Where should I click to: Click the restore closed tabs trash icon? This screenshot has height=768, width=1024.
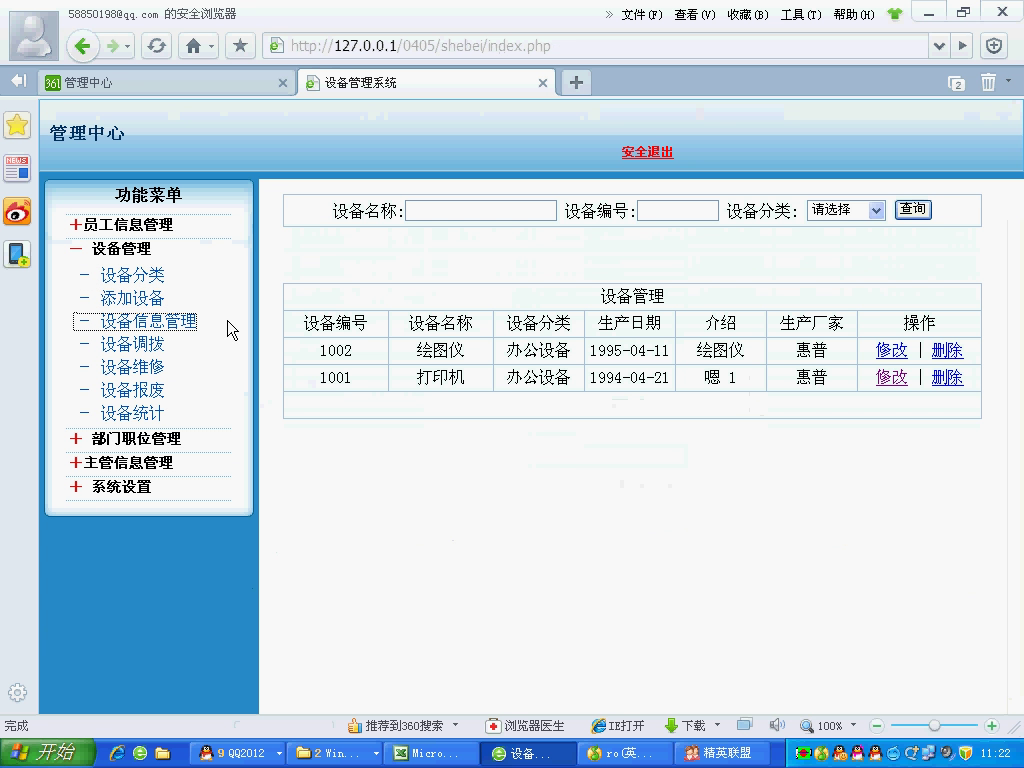[x=988, y=82]
